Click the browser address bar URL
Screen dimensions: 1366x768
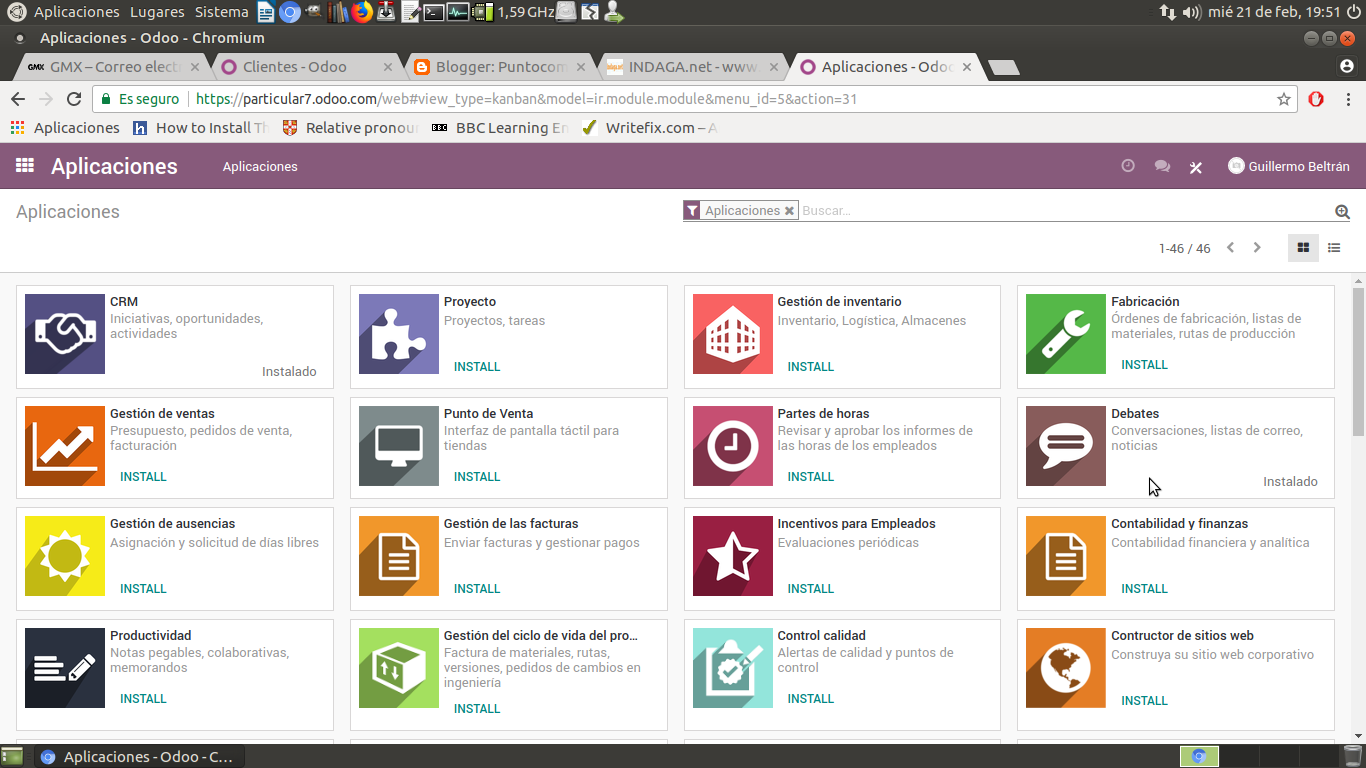click(x=526, y=99)
